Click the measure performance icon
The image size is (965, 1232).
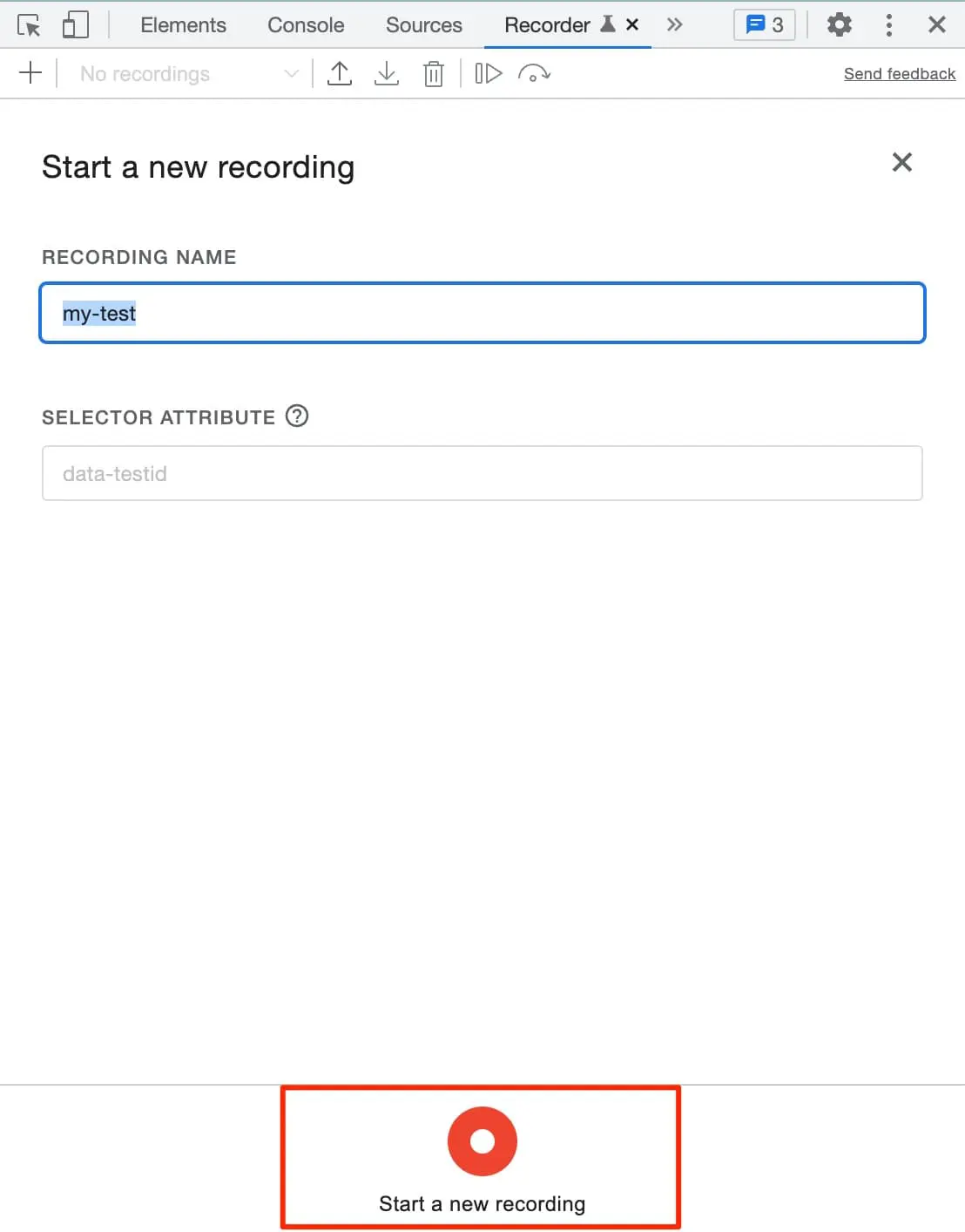pos(534,74)
